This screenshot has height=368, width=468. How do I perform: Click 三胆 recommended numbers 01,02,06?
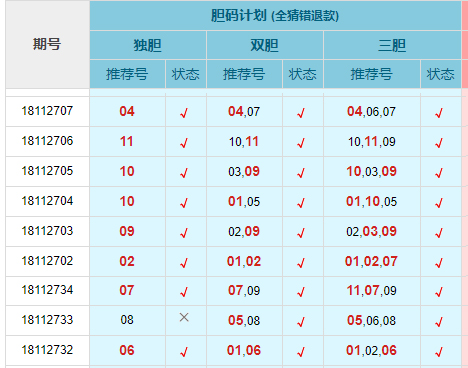[x=371, y=350]
